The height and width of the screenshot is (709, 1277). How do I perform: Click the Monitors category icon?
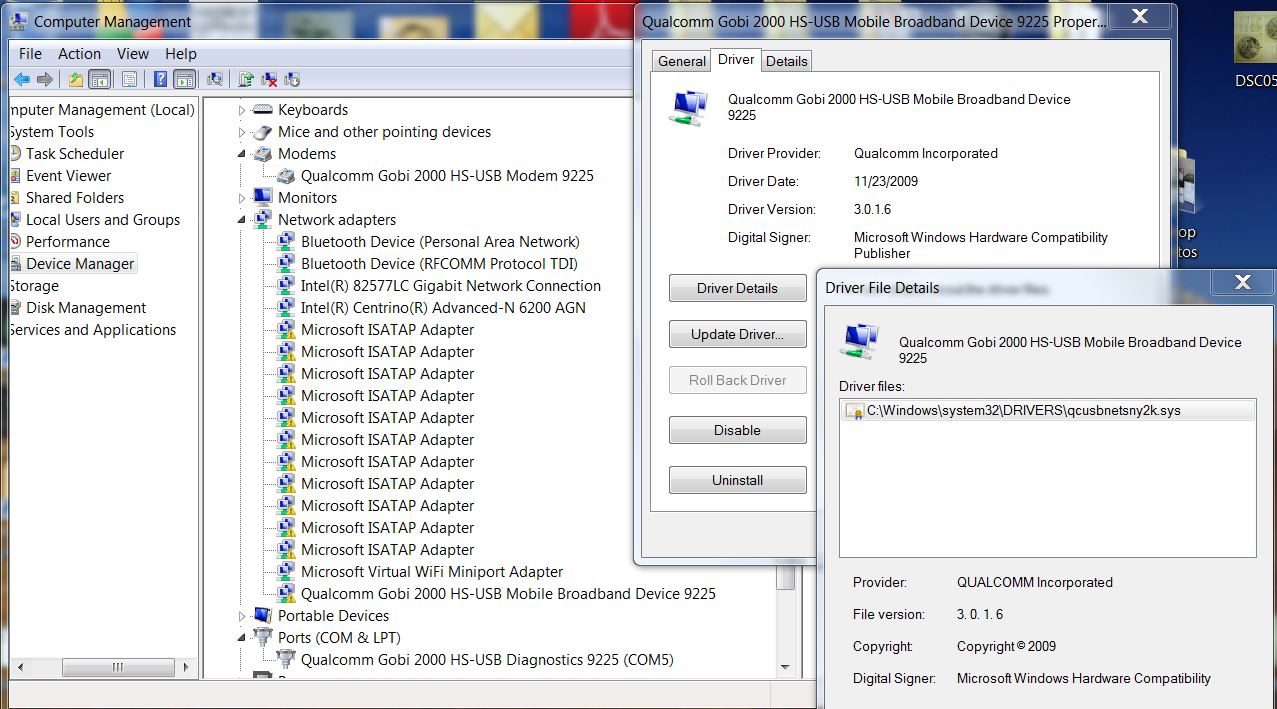[x=263, y=198]
